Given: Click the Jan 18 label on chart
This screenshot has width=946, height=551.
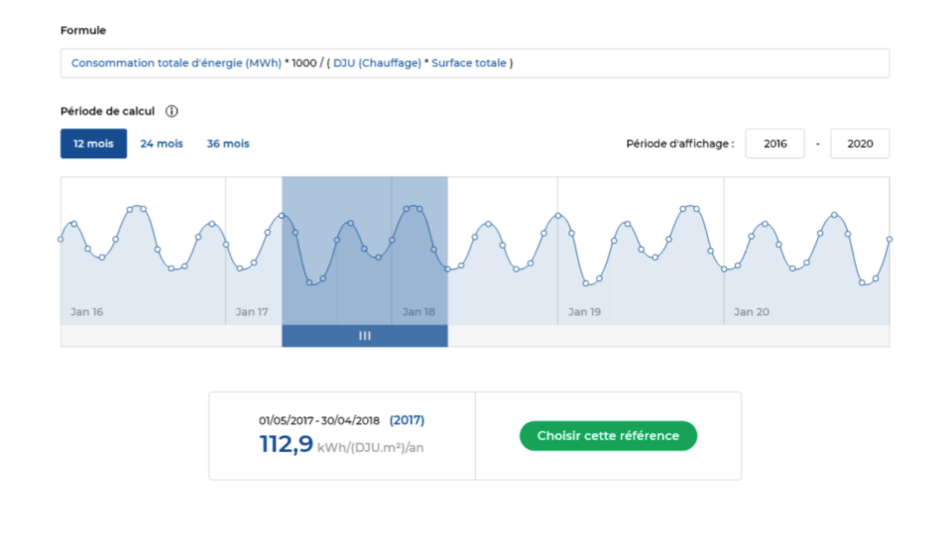Looking at the screenshot, I should click(x=418, y=312).
